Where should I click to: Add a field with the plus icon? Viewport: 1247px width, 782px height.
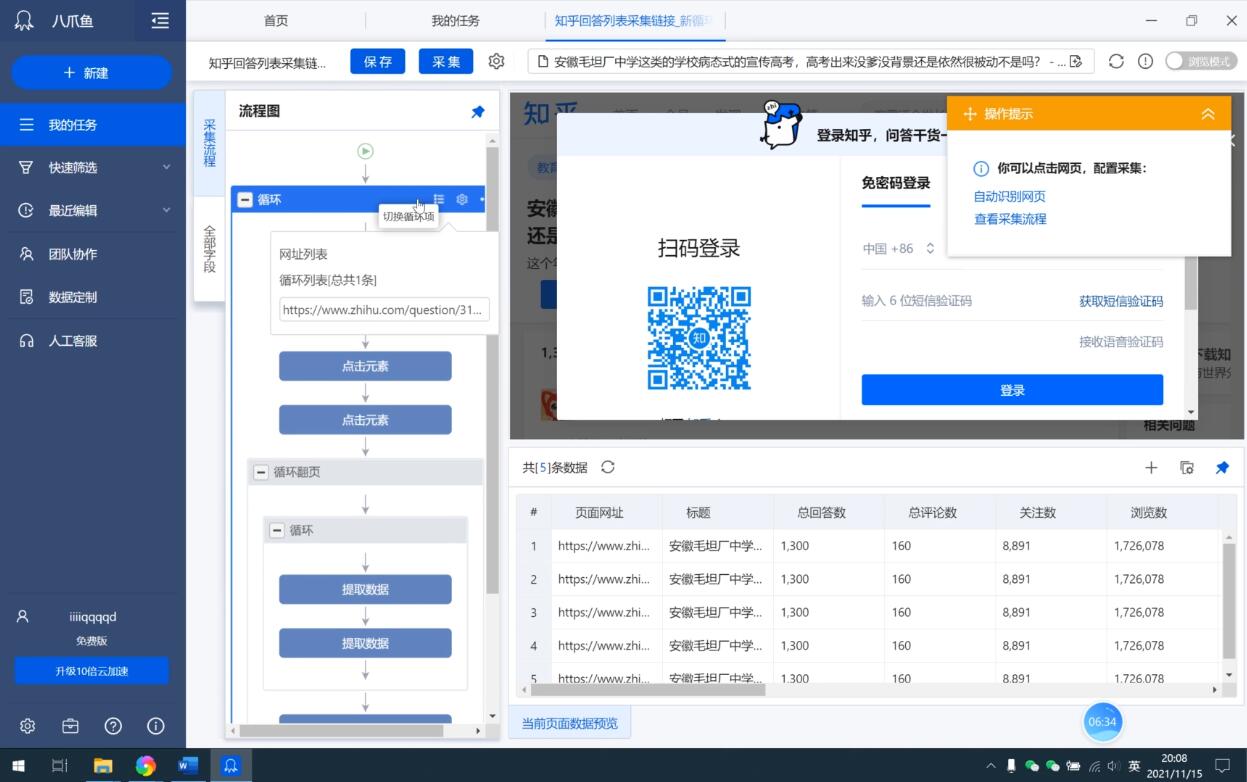pyautogui.click(x=1151, y=467)
